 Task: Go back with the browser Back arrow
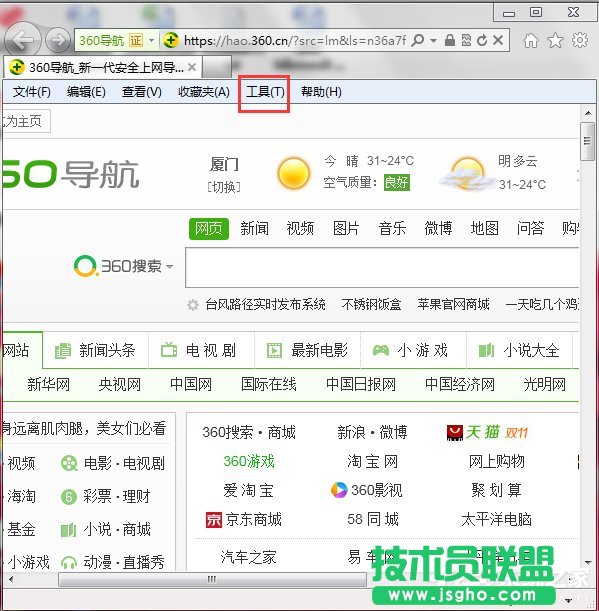point(22,40)
